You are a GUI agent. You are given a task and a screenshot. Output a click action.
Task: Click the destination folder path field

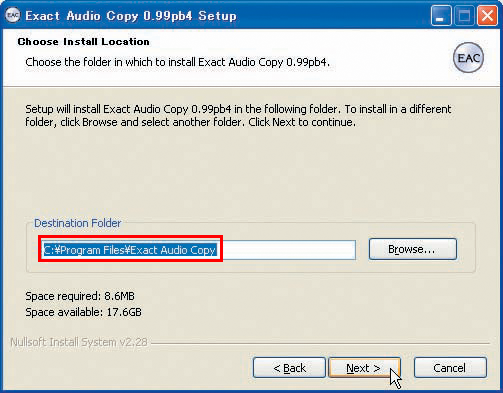[198, 250]
